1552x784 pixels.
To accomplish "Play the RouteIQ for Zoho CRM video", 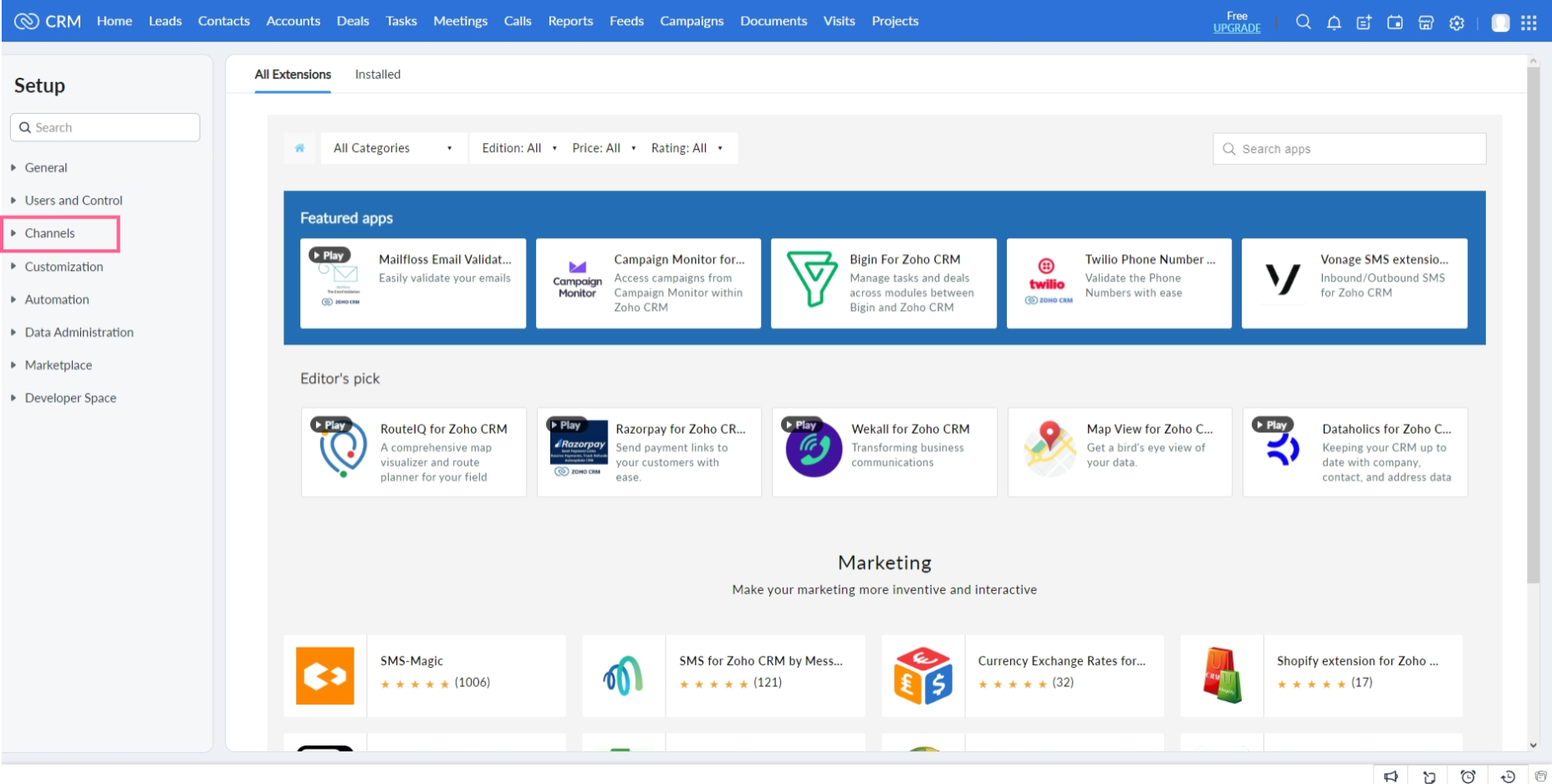I will 330,425.
